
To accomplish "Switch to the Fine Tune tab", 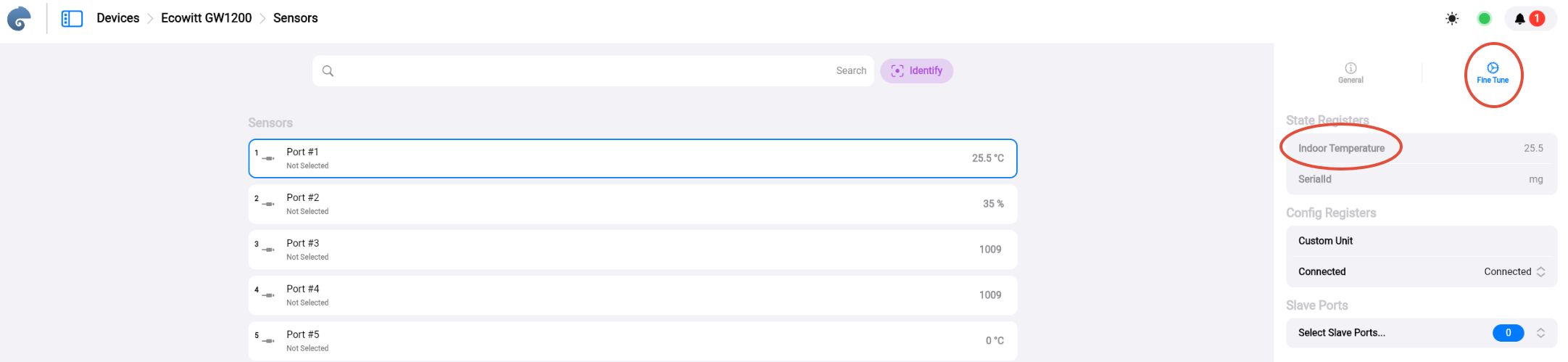I will pyautogui.click(x=1492, y=73).
